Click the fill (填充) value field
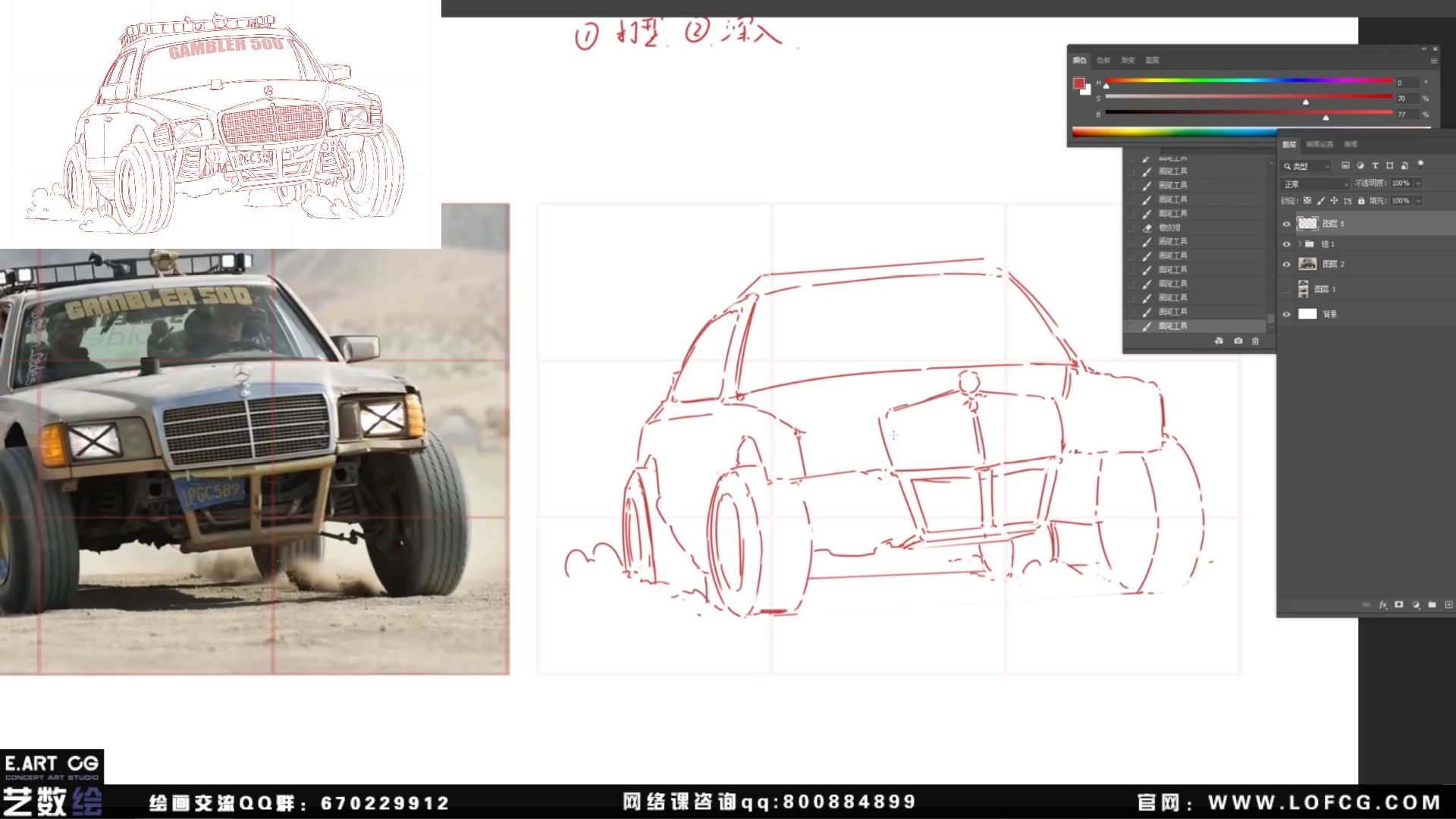The height and width of the screenshot is (819, 1456). tap(1401, 201)
